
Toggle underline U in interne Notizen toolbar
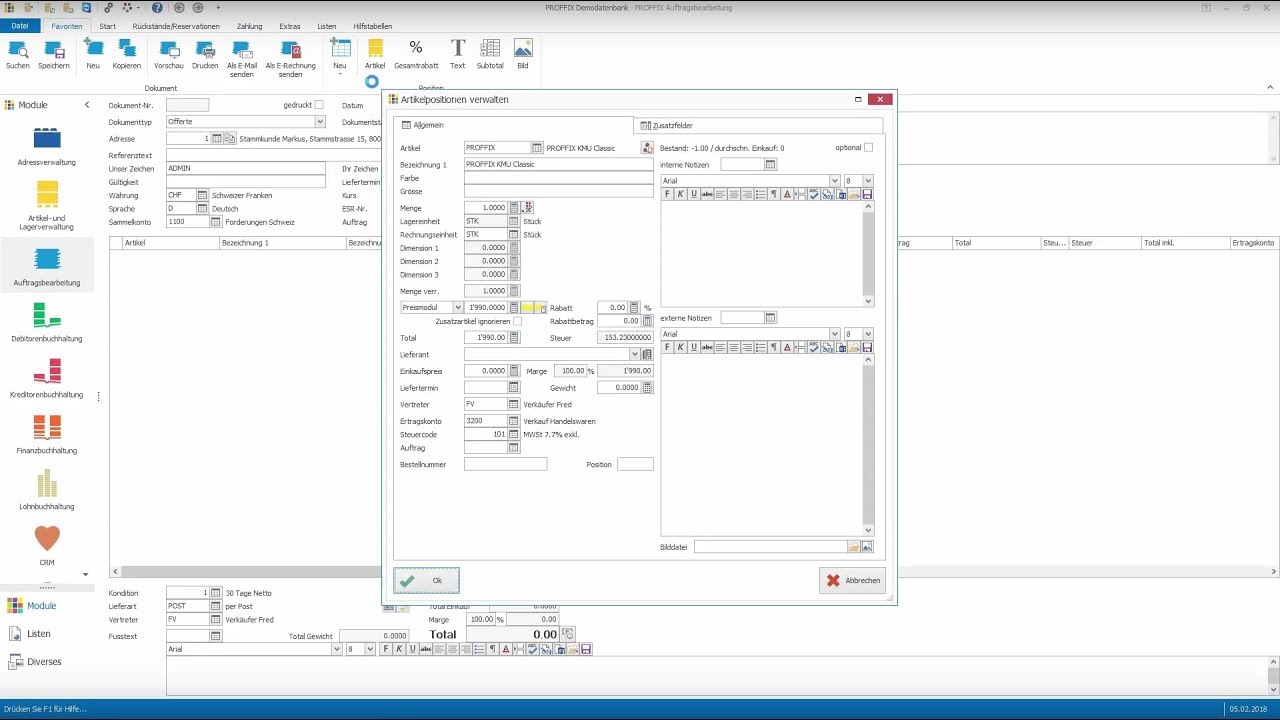coord(693,194)
